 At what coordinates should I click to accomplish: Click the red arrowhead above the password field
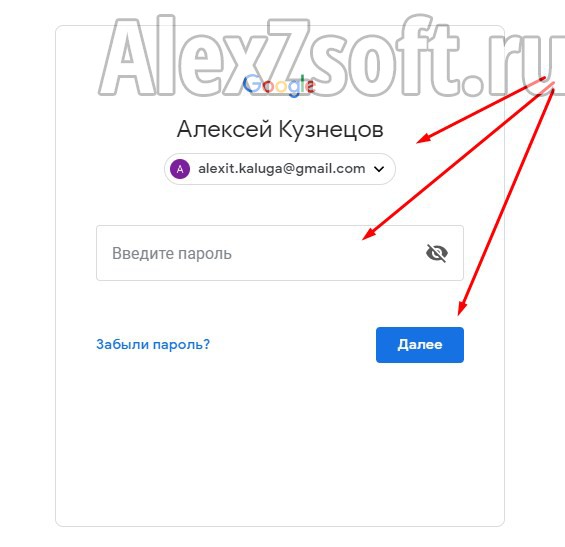click(x=368, y=234)
